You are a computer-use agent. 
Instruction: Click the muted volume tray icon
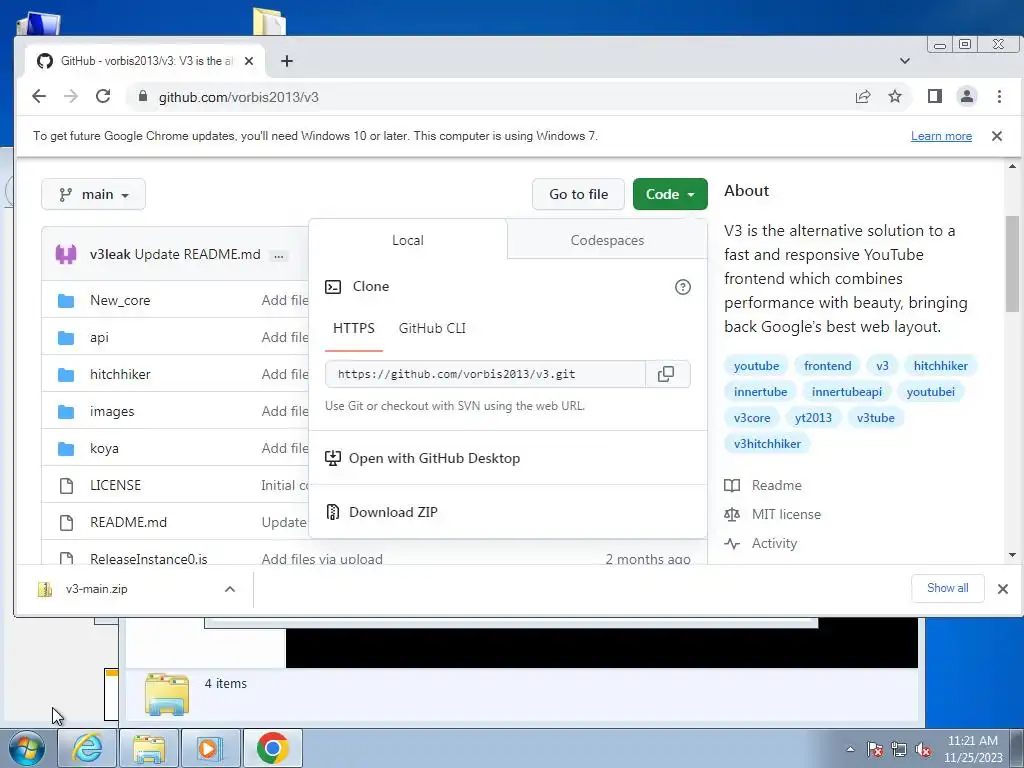point(923,749)
